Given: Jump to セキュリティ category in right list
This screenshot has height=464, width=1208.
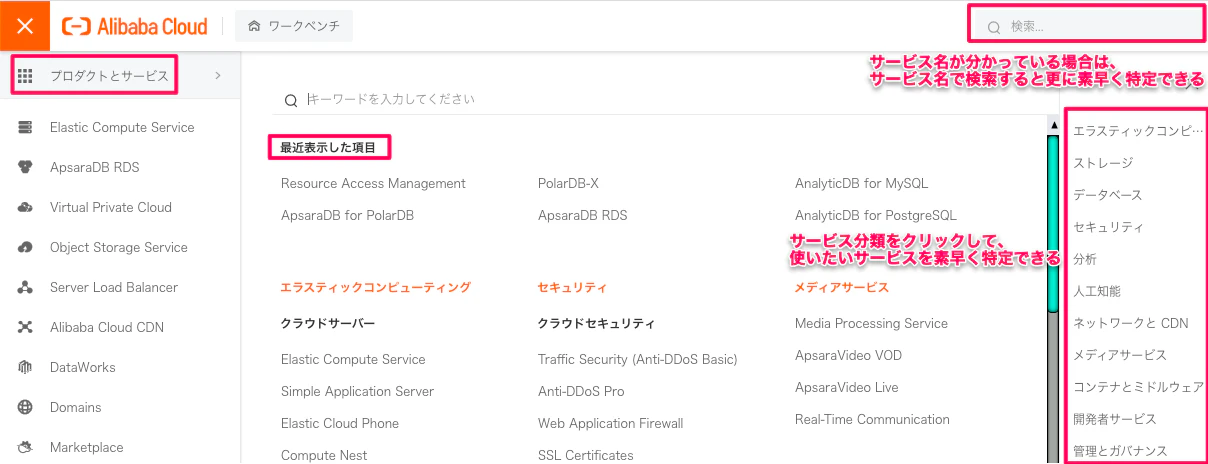Looking at the screenshot, I should 1108,227.
